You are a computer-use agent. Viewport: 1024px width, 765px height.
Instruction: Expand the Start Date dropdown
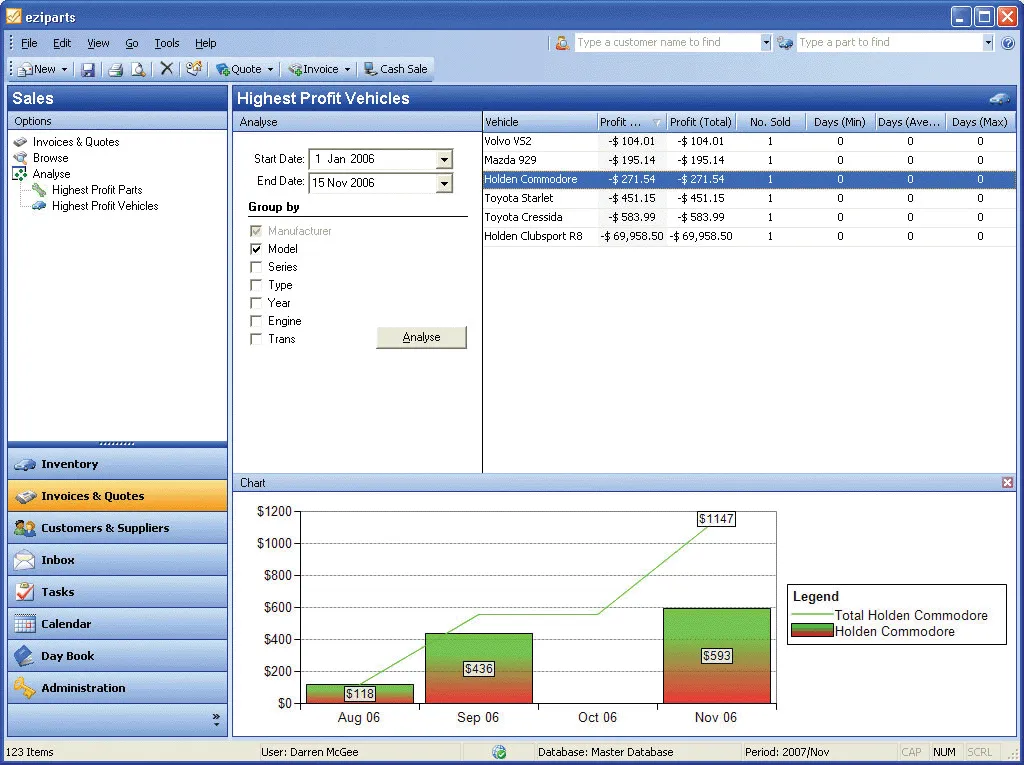coord(444,159)
